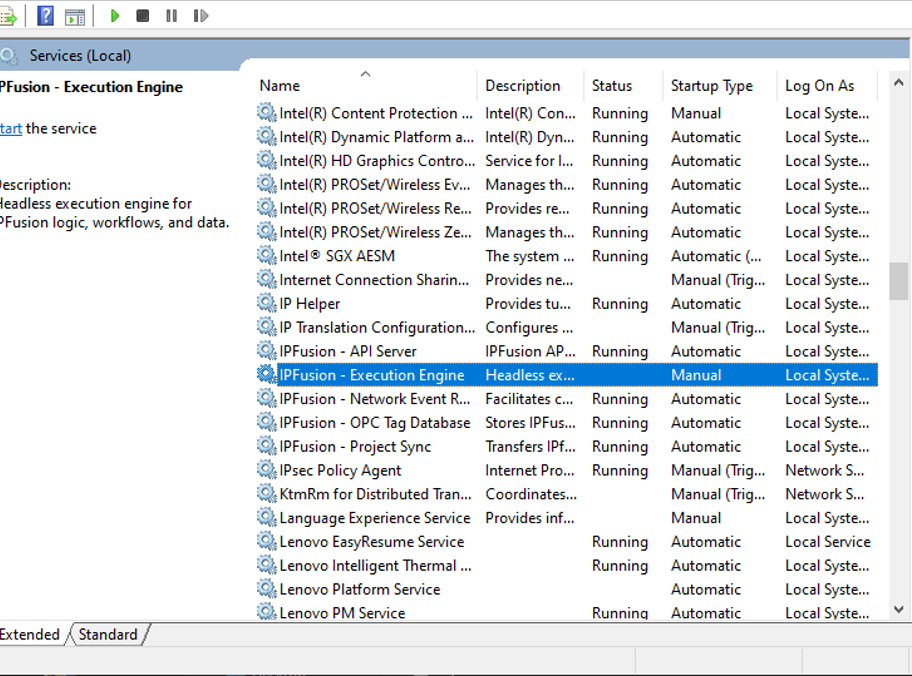Screen dimensions: 912x676
Task: Select the IPFusion - API Server service
Action: [x=347, y=351]
